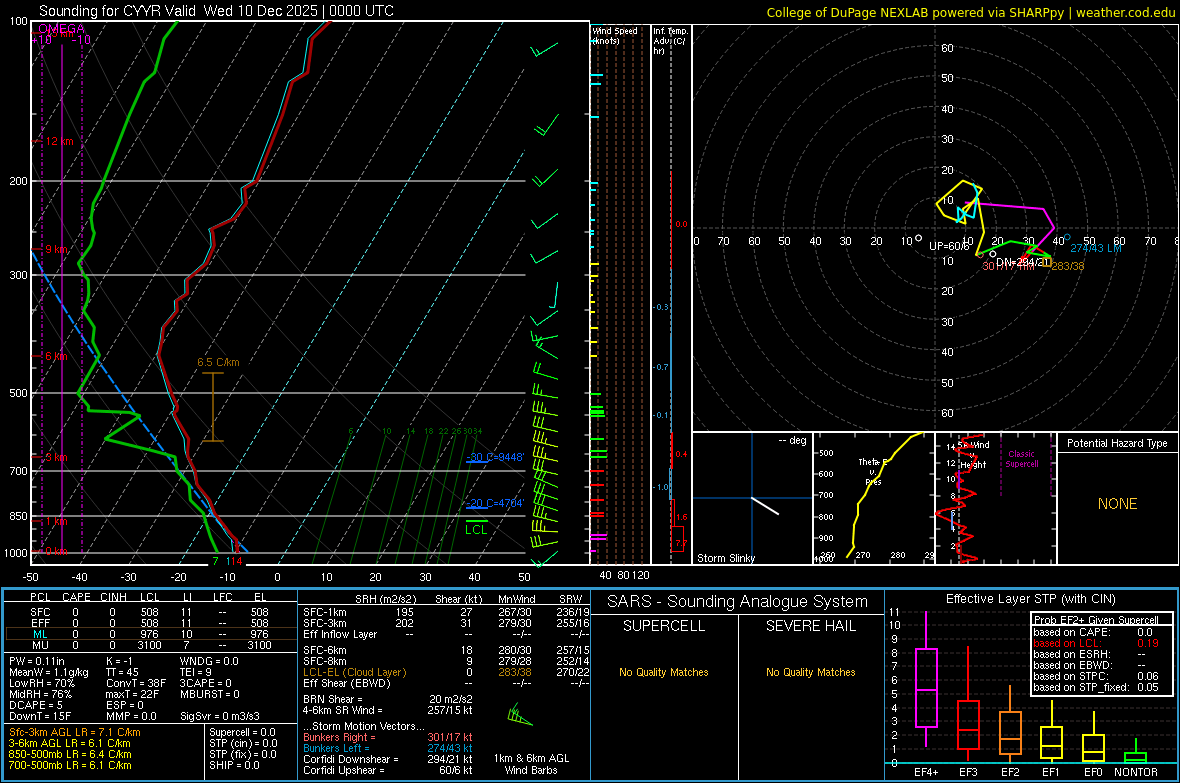Click the Potential Hazard Type header

click(x=1117, y=443)
